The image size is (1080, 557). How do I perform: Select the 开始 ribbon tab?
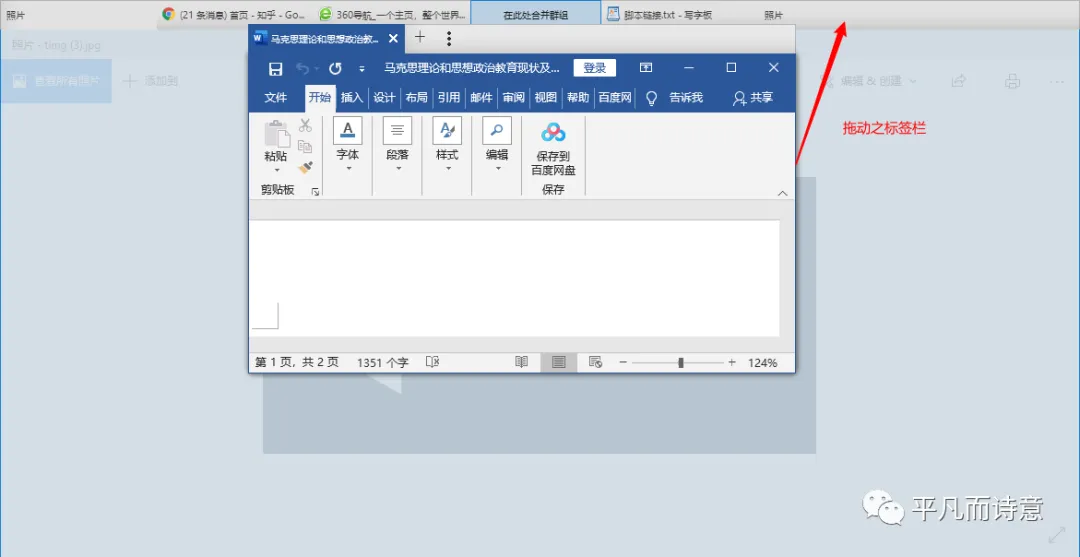tap(320, 98)
